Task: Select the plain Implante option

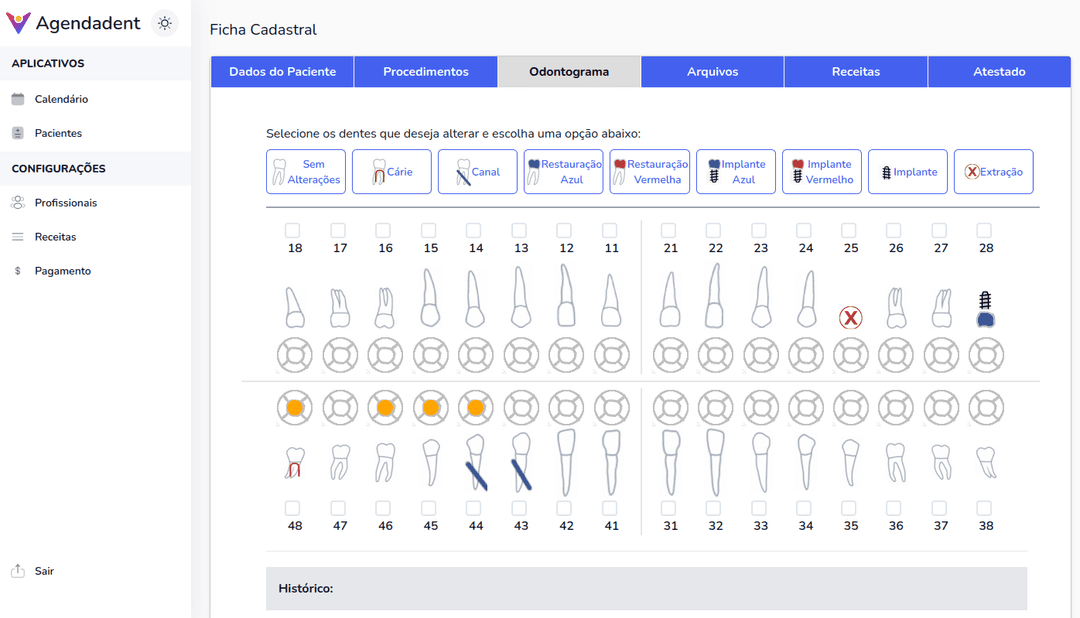Action: click(x=907, y=171)
